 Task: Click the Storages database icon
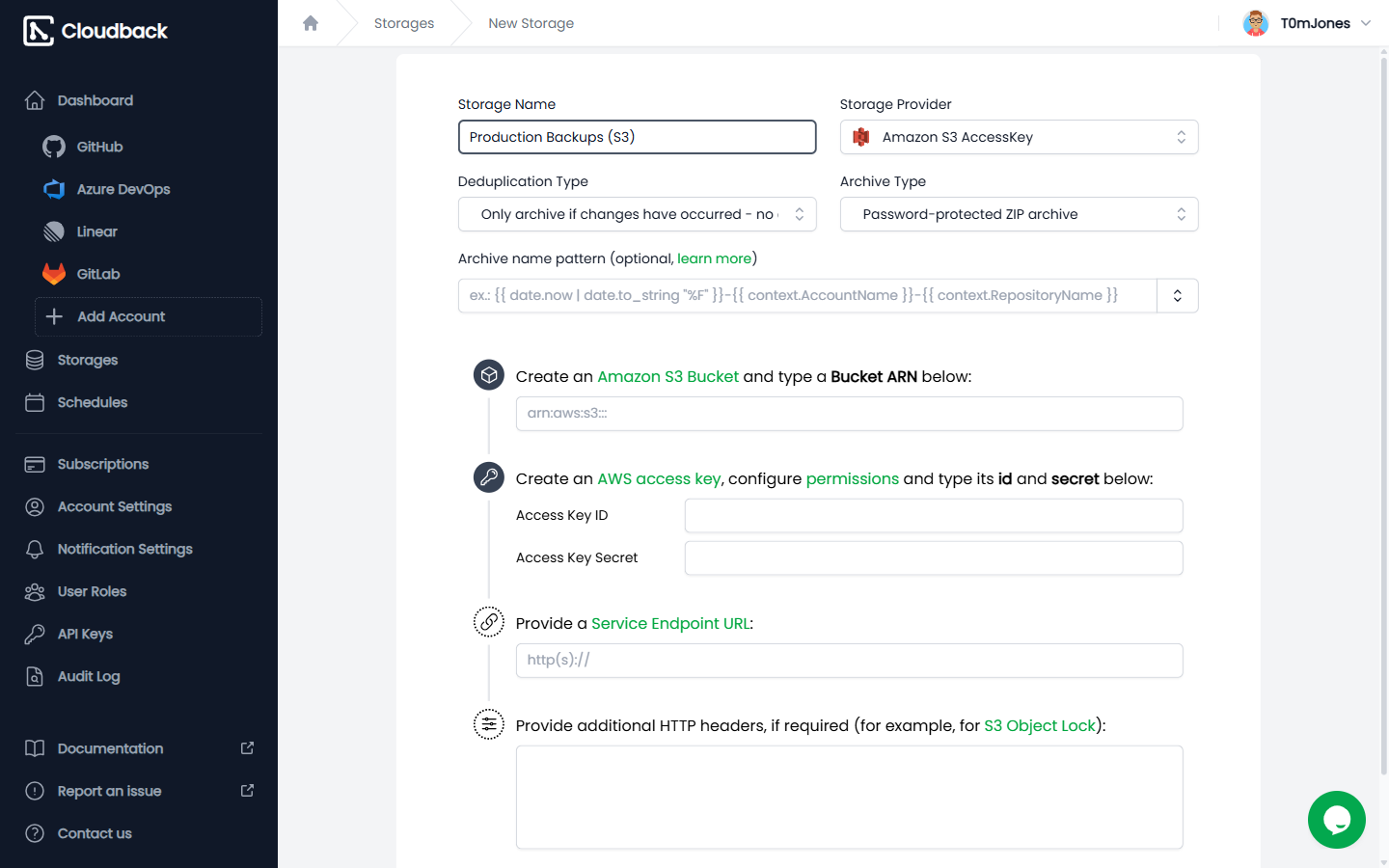(x=35, y=360)
